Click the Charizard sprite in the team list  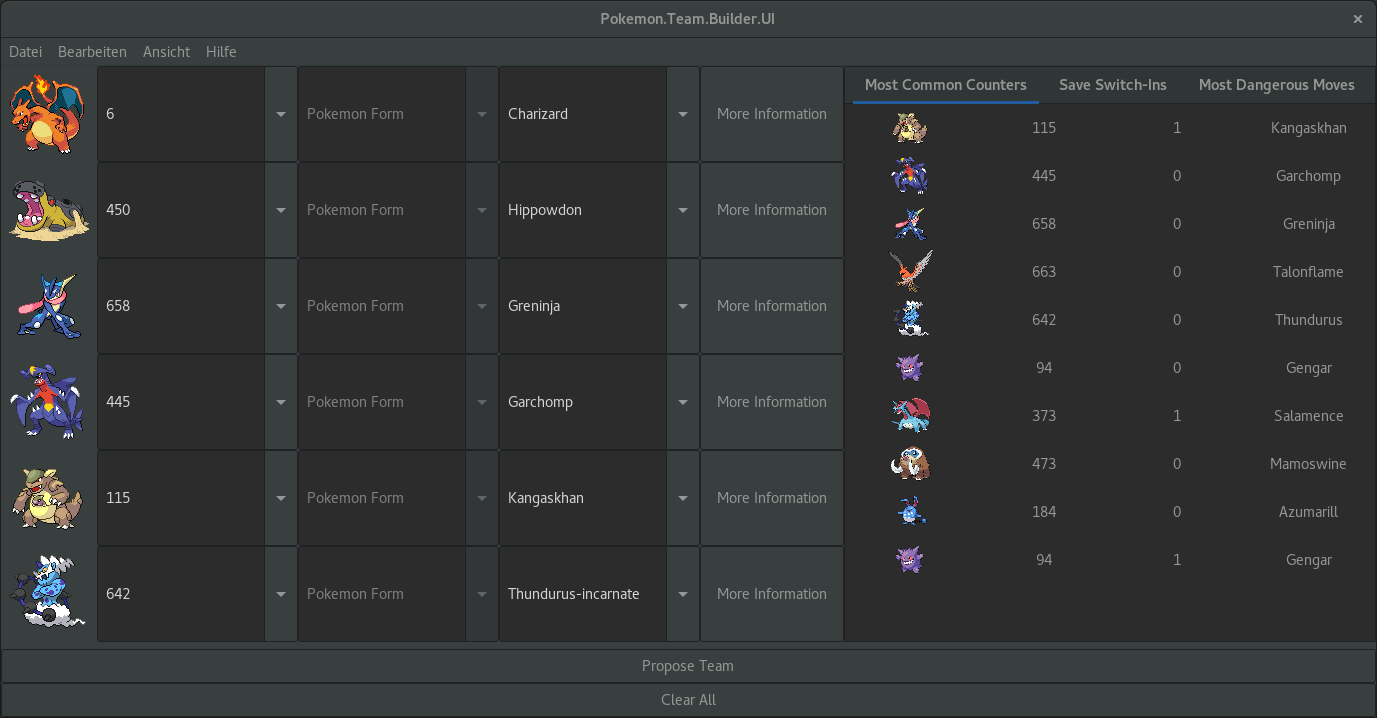(47, 114)
